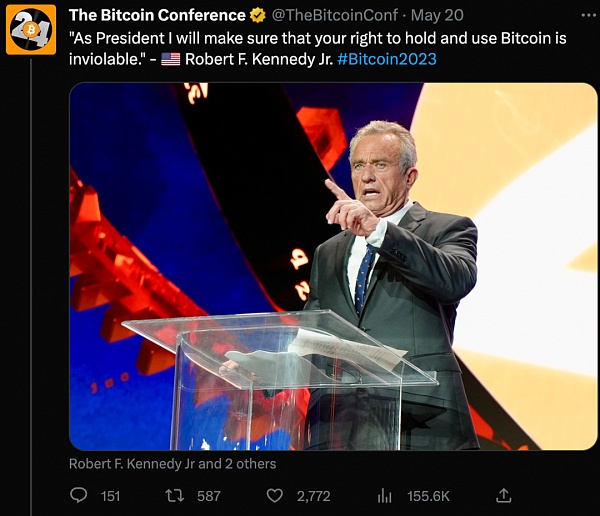Click the gold verified badge
600x516 pixels.
pyautogui.click(x=258, y=16)
